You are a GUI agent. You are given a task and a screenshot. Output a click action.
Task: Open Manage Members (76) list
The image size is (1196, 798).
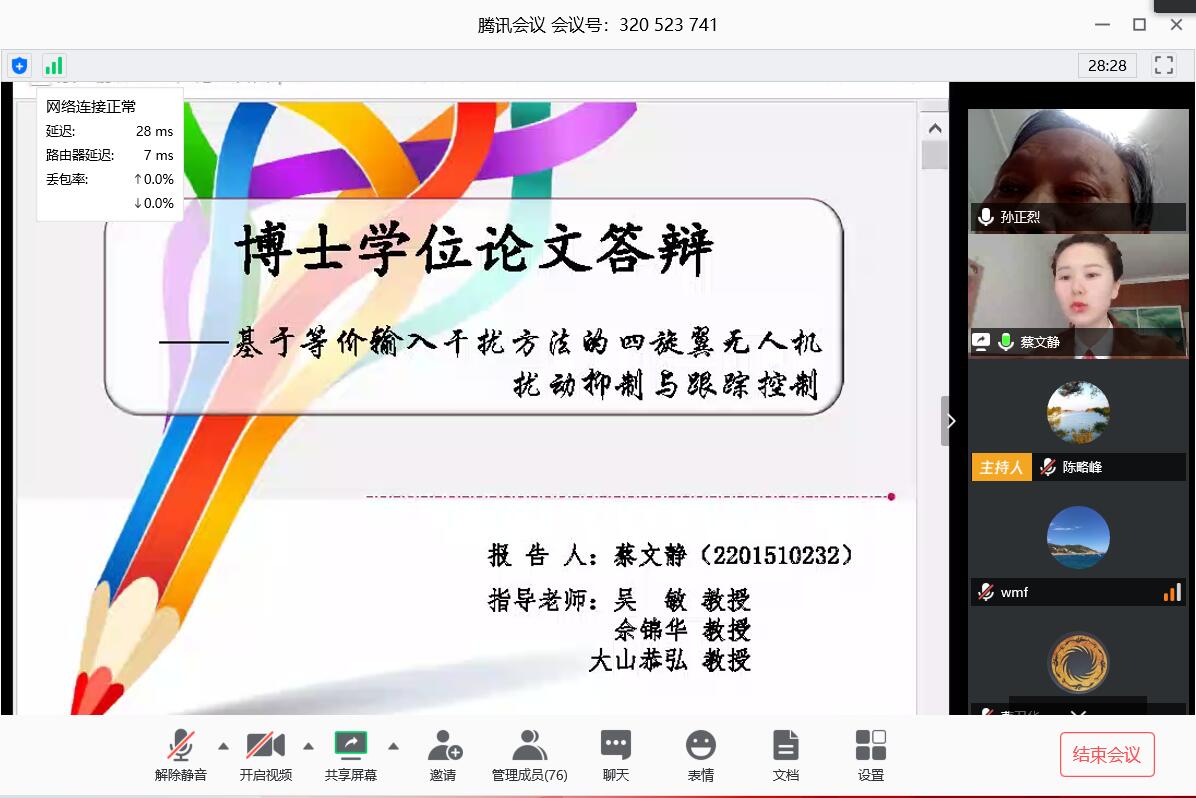point(529,755)
